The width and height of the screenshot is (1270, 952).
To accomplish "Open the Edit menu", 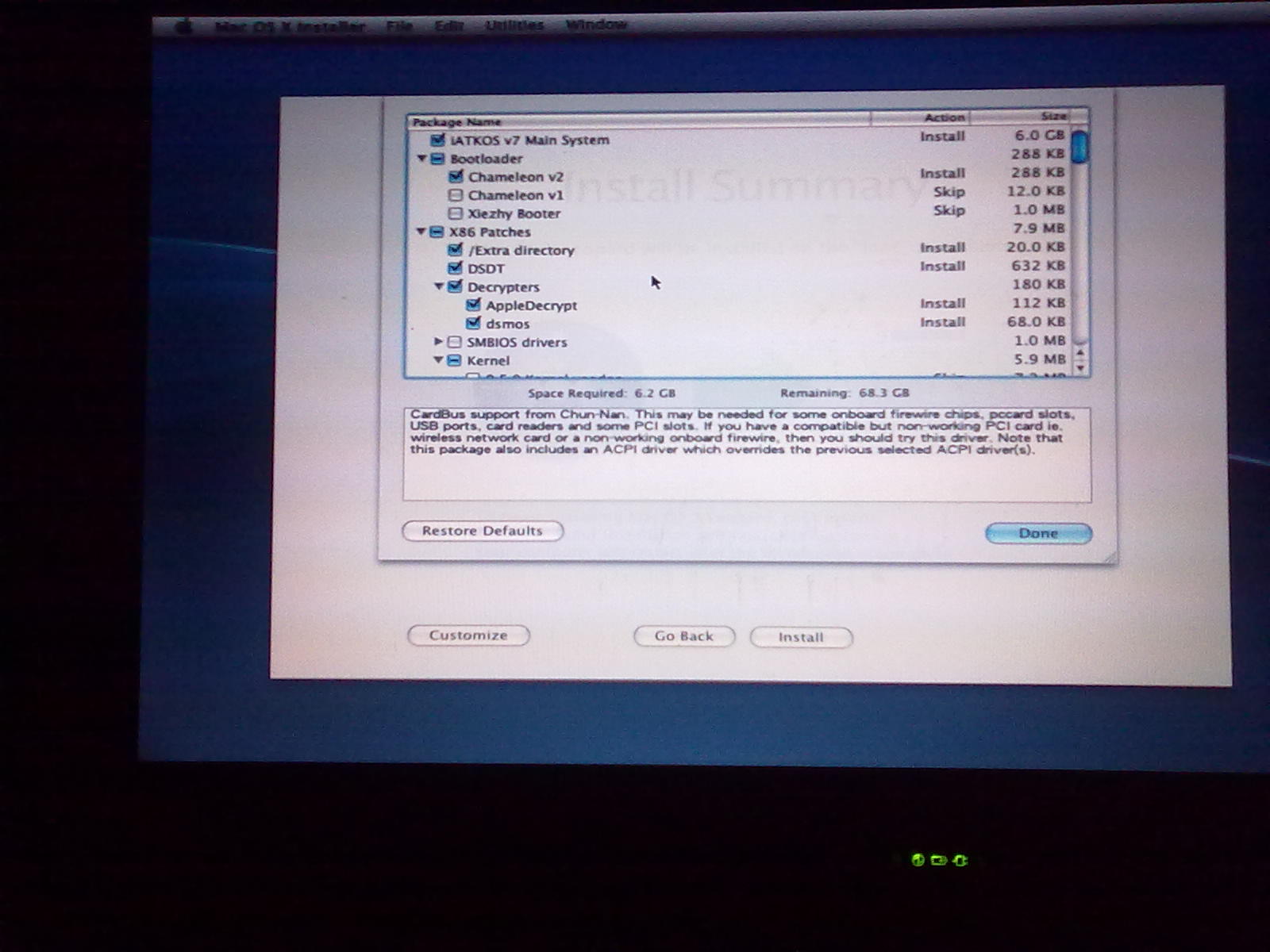I will coord(448,26).
